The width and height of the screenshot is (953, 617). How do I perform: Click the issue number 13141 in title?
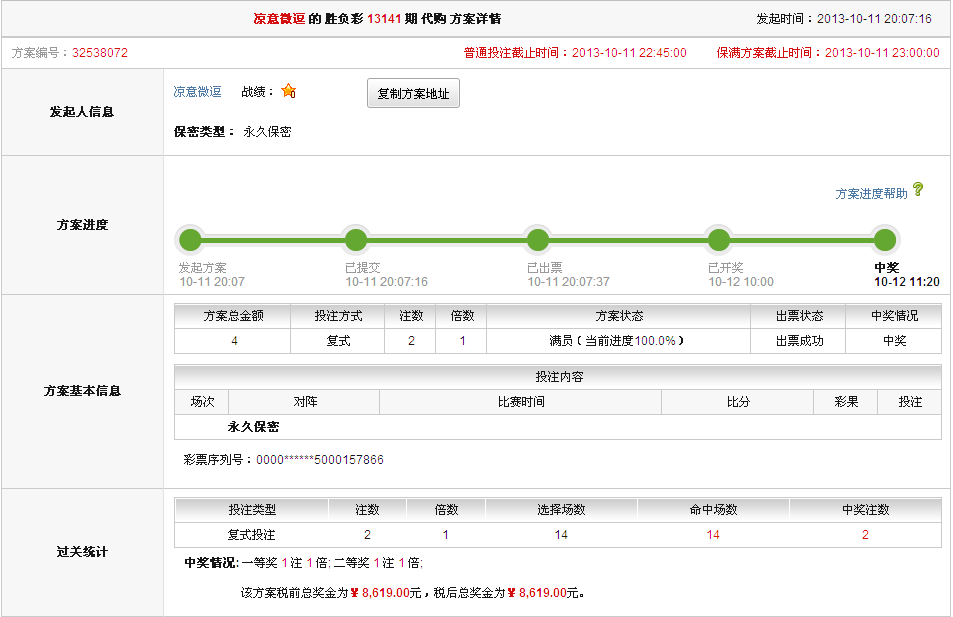pyautogui.click(x=385, y=19)
